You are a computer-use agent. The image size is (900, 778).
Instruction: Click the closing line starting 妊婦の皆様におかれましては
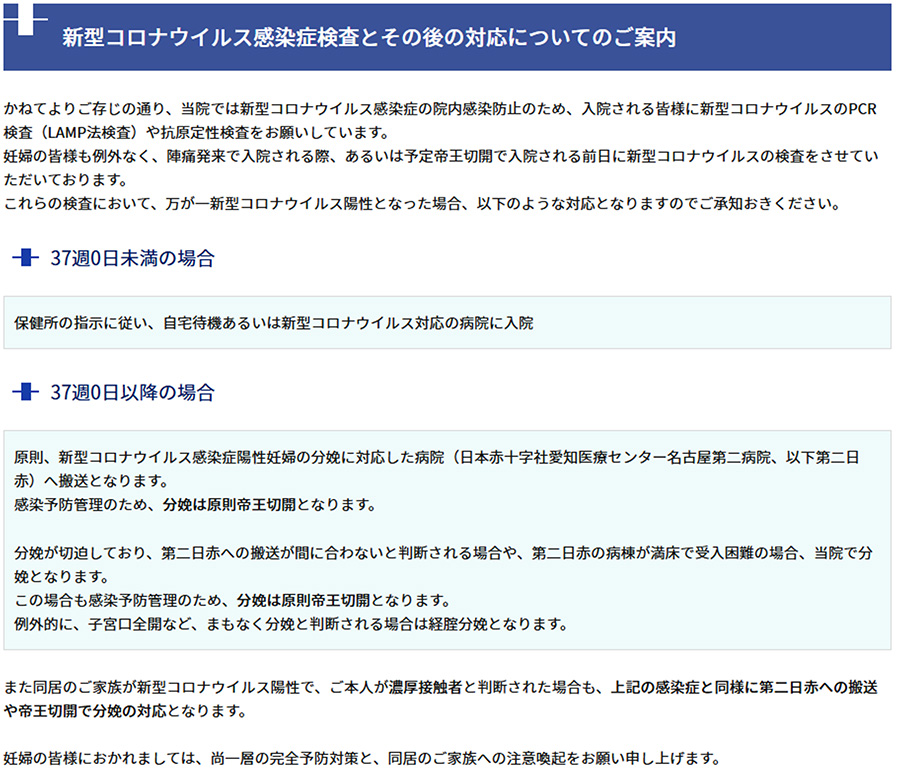[x=360, y=758]
